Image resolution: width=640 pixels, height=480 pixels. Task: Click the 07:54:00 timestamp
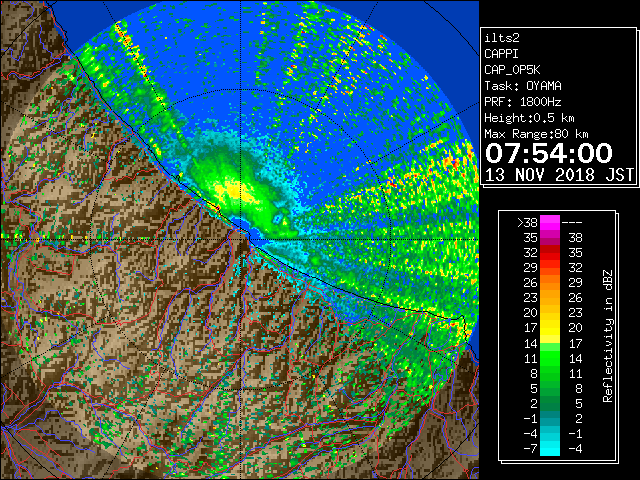point(549,153)
